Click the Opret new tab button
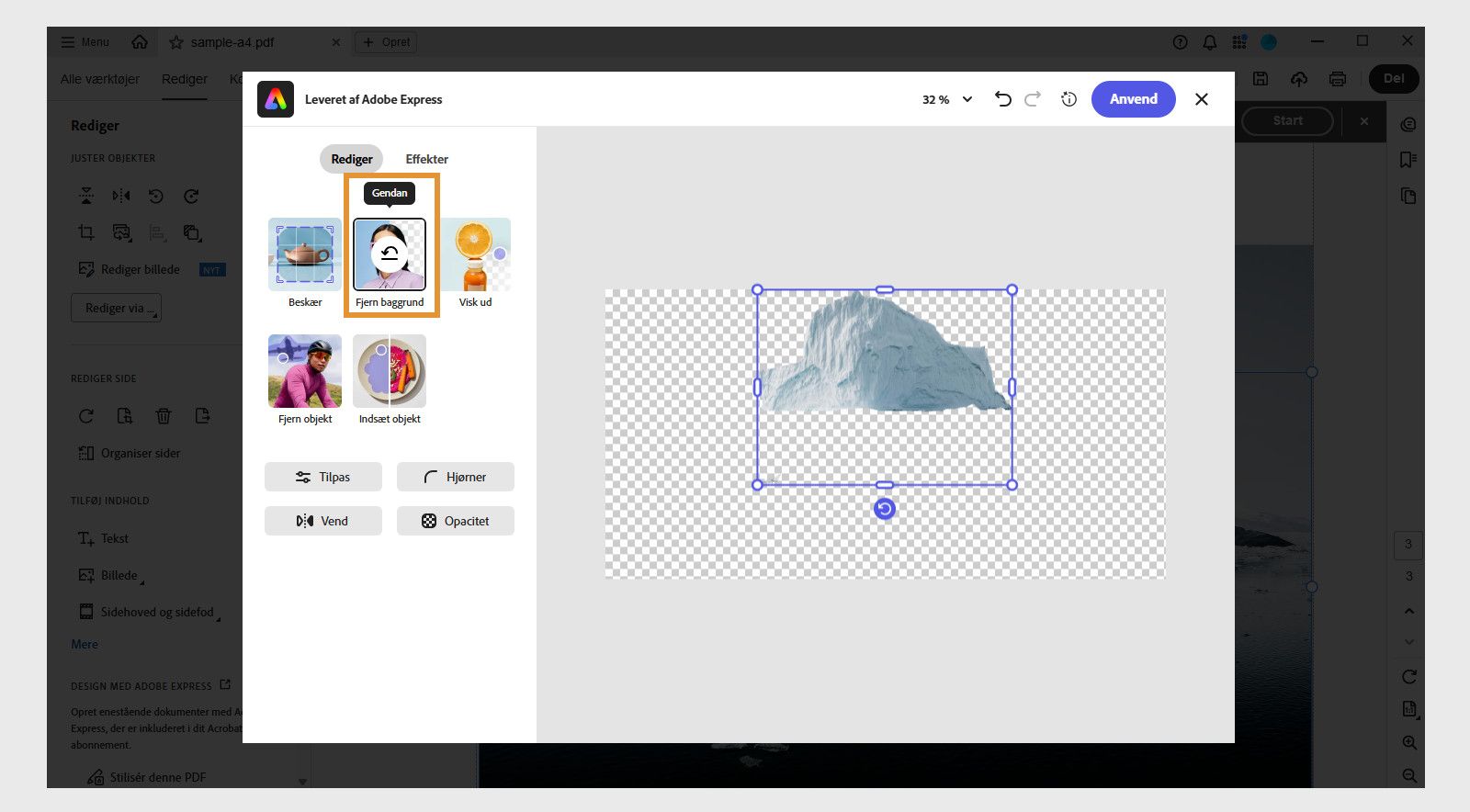Screen dimensions: 1470x812 pyautogui.click(x=386, y=42)
